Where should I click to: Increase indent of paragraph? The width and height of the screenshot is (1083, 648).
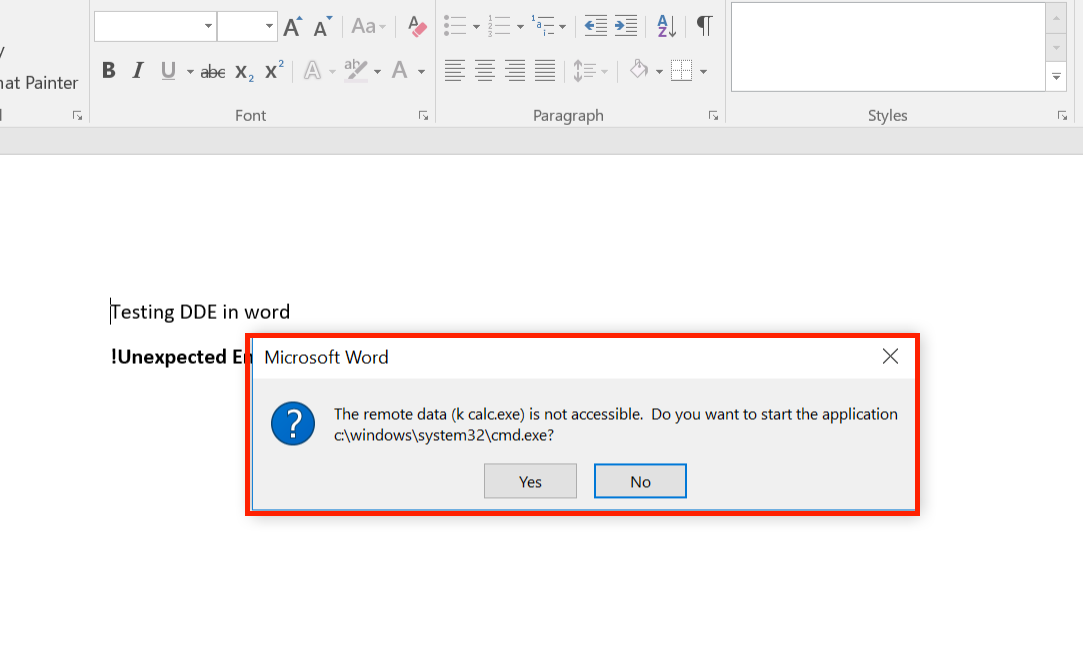626,27
